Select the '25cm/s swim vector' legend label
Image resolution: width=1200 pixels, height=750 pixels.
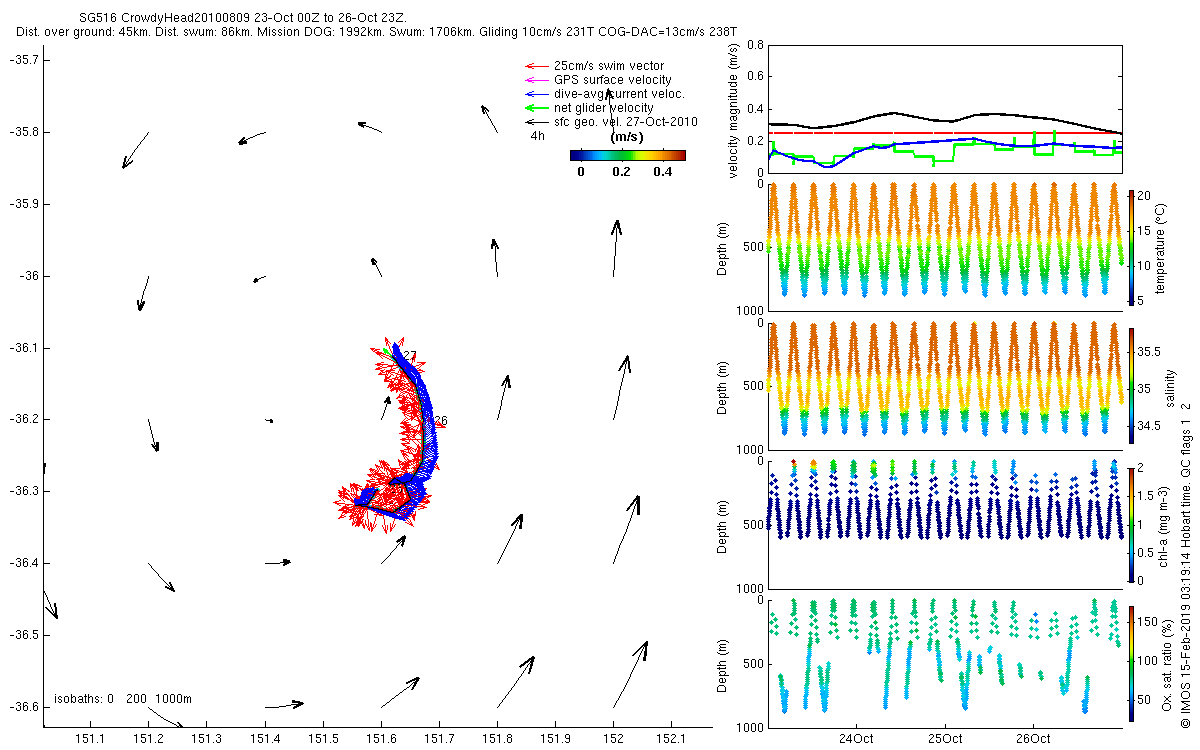point(608,66)
